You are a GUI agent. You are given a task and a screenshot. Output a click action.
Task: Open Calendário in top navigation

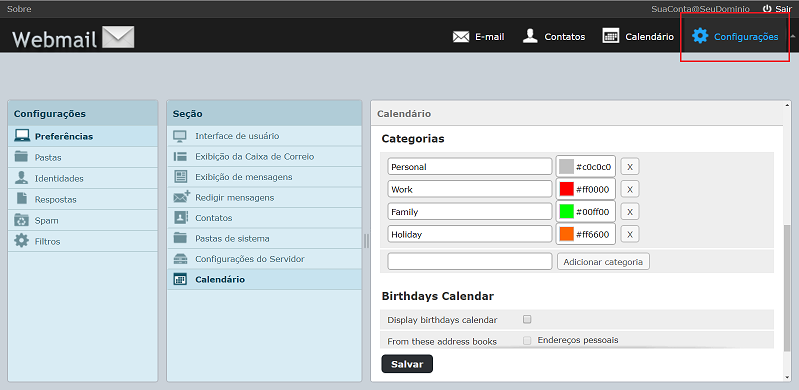[649, 37]
